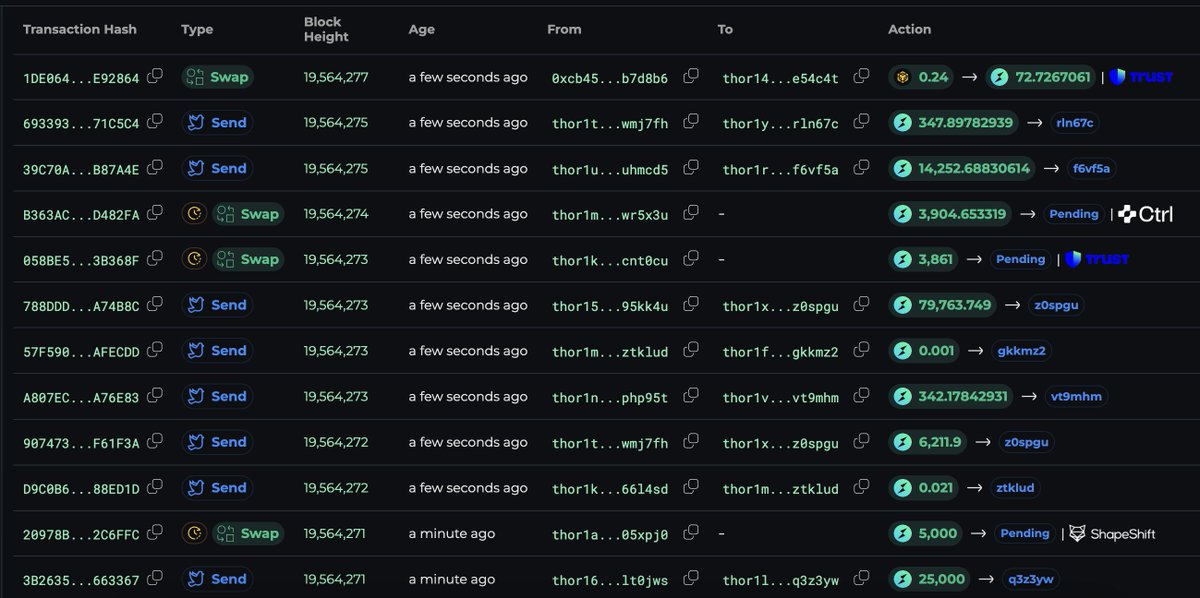Copy from address thor1k...cnt0cu

pyautogui.click(x=690, y=259)
